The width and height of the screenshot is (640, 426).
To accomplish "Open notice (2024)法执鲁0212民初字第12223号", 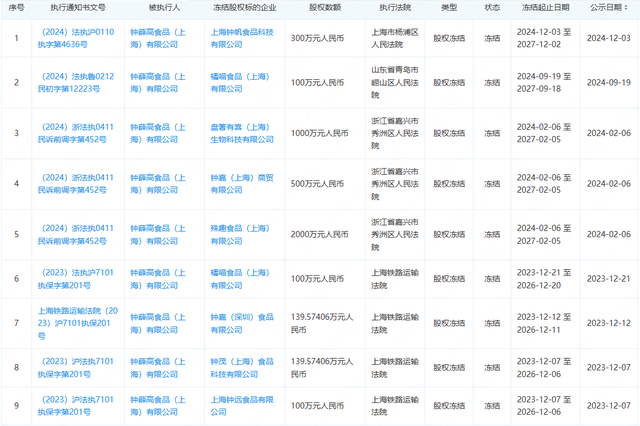I will (x=76, y=82).
